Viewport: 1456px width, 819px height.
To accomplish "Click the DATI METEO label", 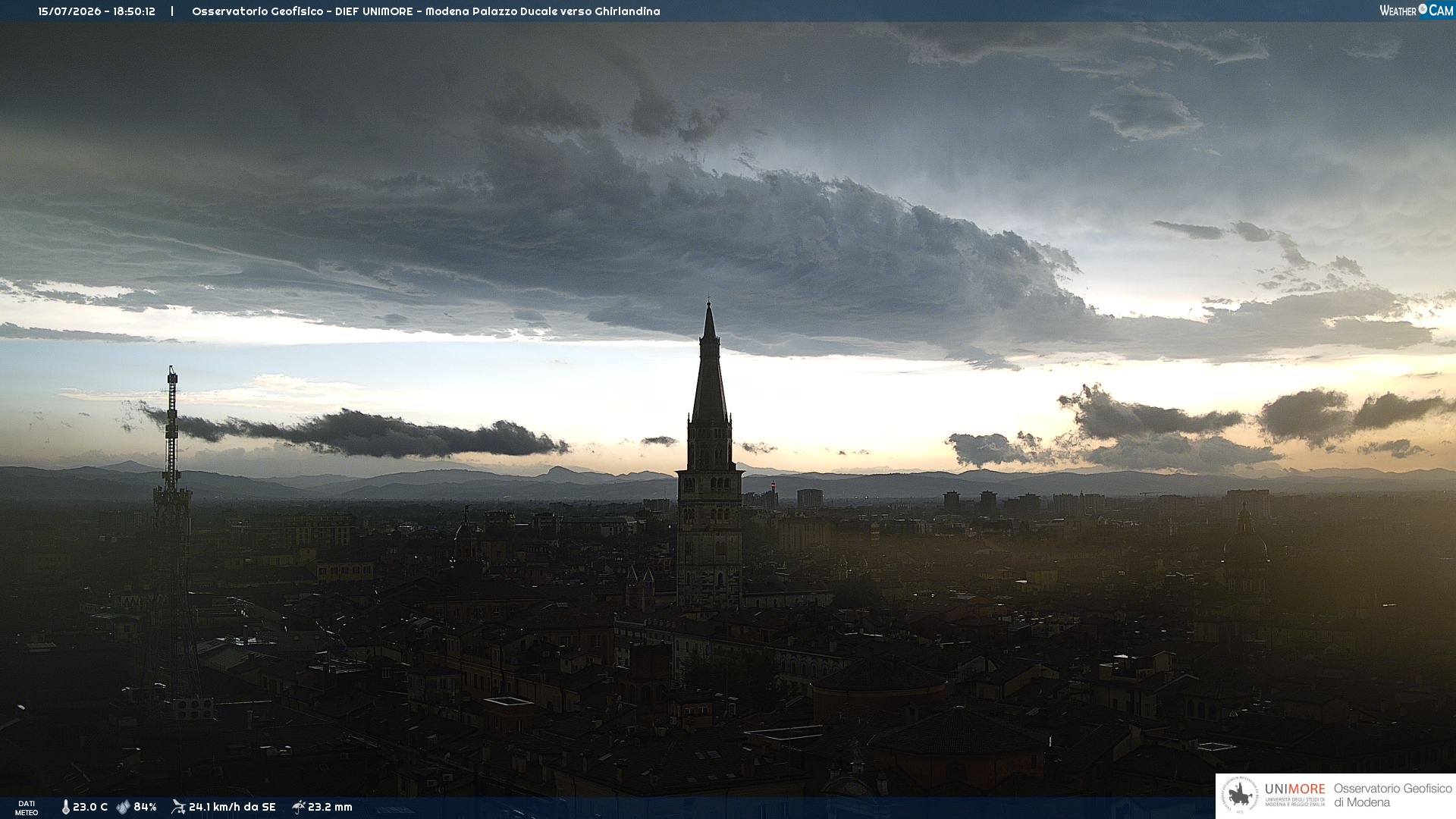I will 27,808.
